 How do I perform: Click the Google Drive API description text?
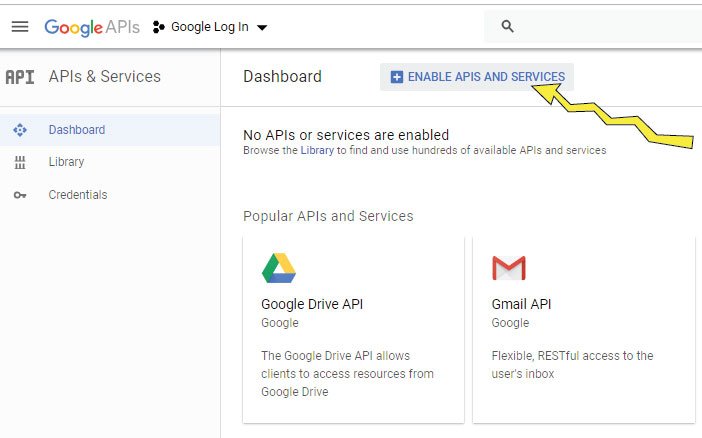pyautogui.click(x=347, y=374)
